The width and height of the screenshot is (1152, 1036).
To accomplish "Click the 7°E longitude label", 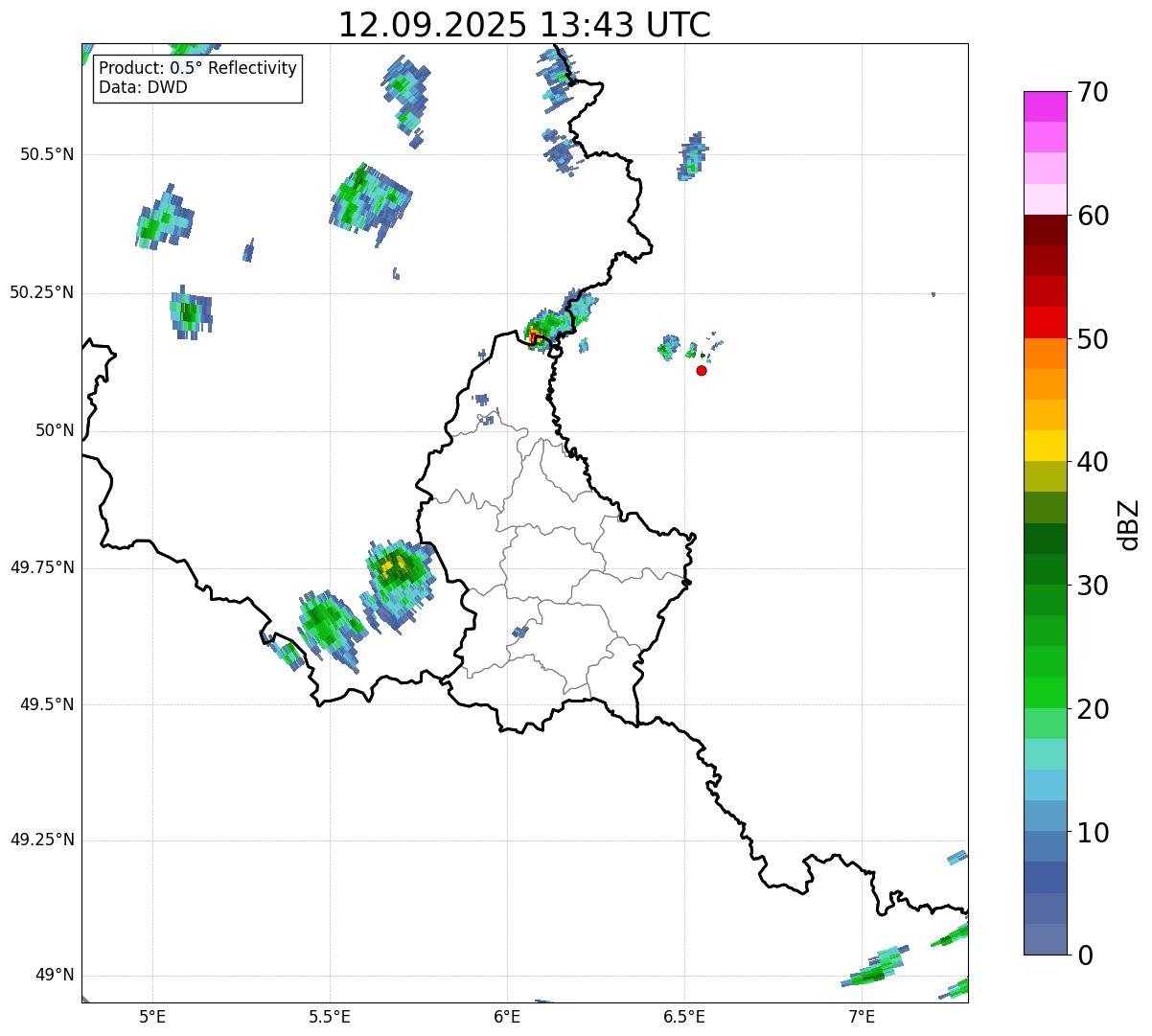I will coord(862,1016).
